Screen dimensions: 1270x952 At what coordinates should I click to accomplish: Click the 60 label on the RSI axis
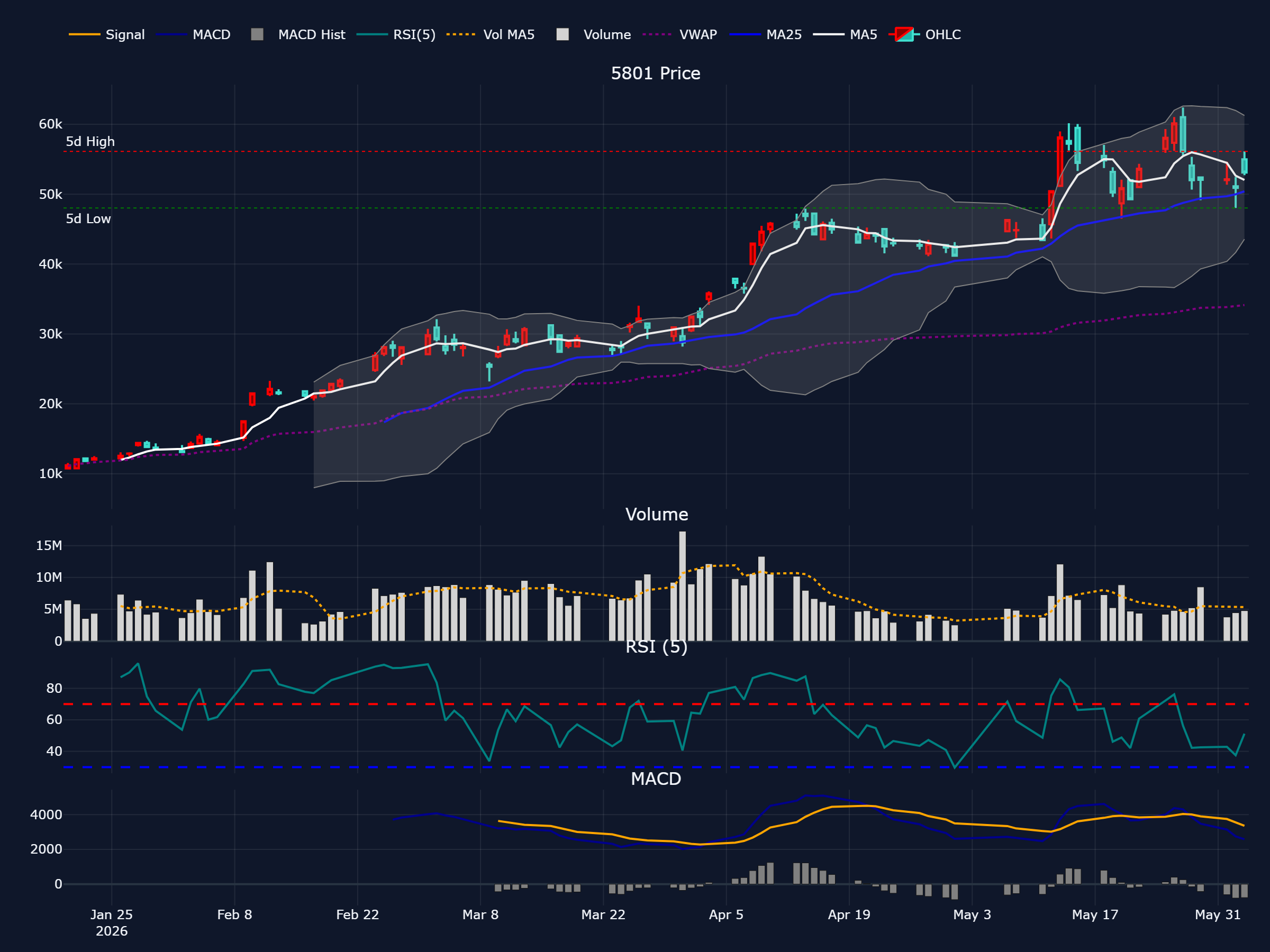coord(54,720)
